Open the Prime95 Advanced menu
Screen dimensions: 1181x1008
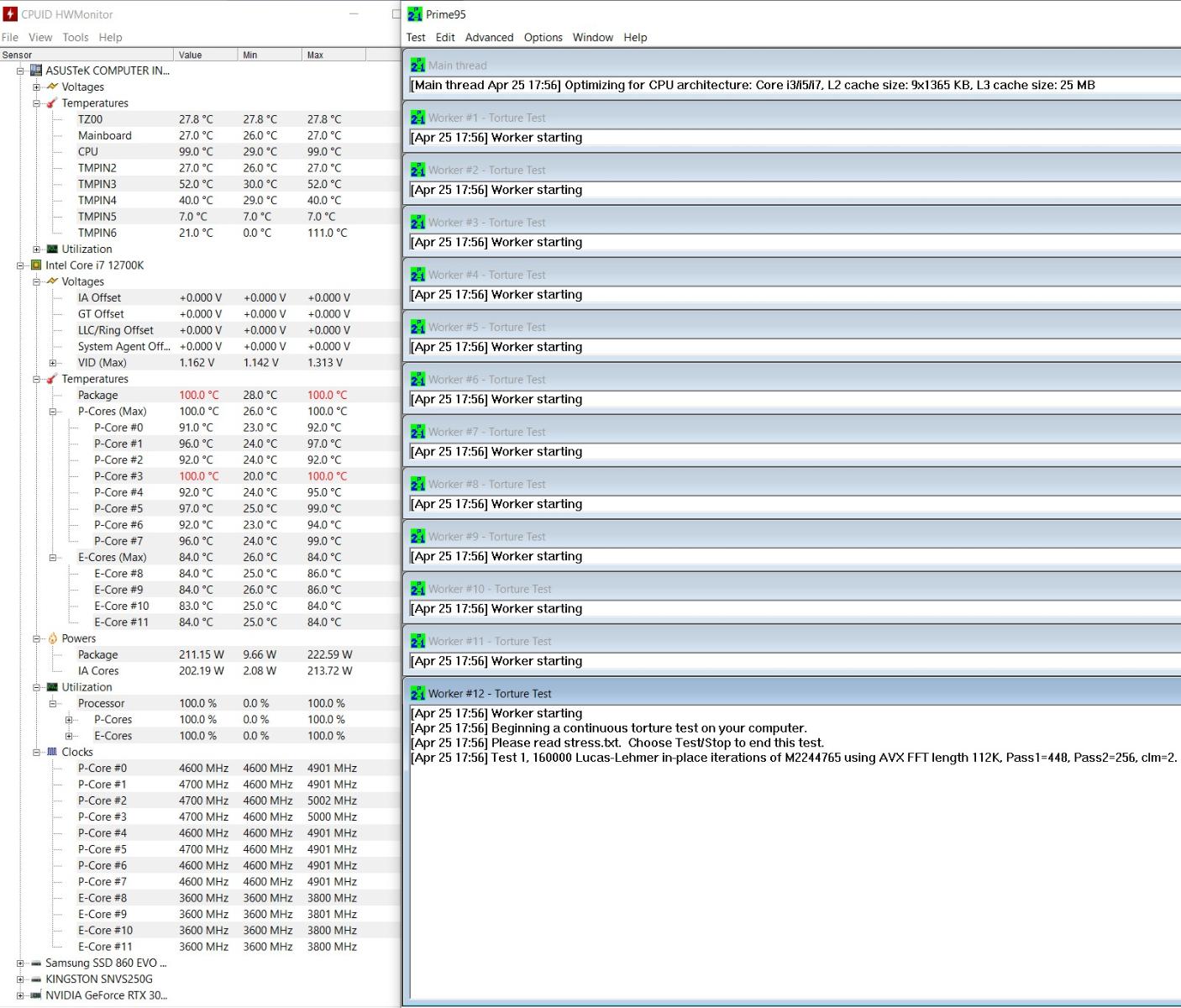(x=490, y=37)
